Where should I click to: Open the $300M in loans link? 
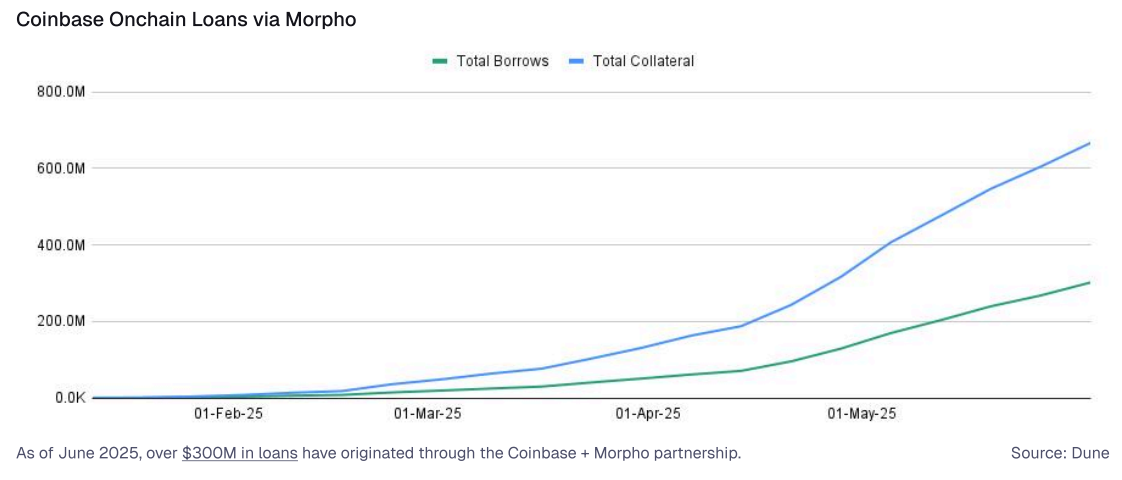coord(240,453)
